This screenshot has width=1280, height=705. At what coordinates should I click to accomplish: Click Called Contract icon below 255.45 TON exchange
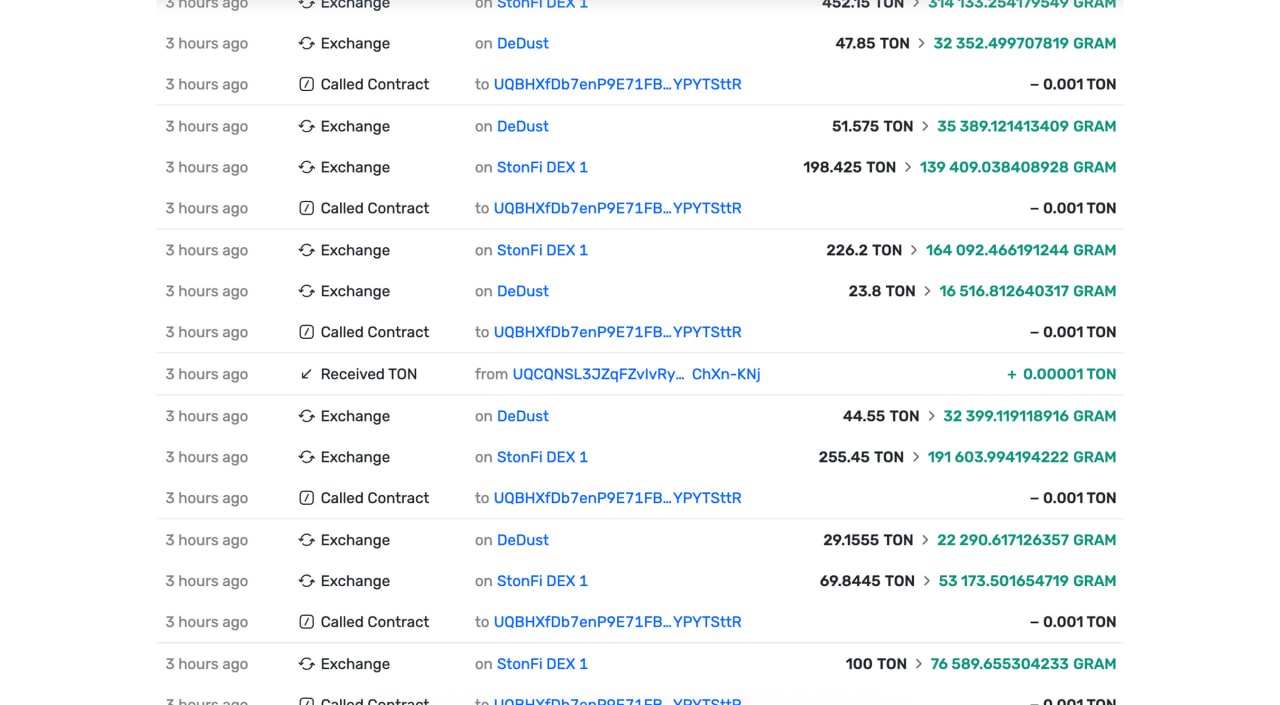[x=307, y=499]
